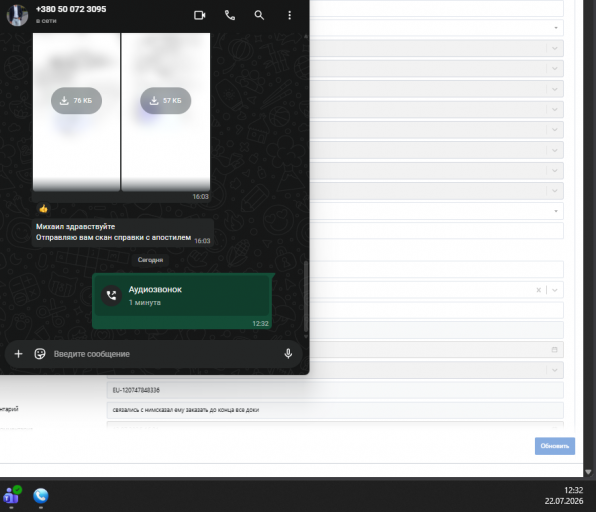Open the blue phone app on taskbar
Screen dimensions: 596x512
(x=41, y=496)
